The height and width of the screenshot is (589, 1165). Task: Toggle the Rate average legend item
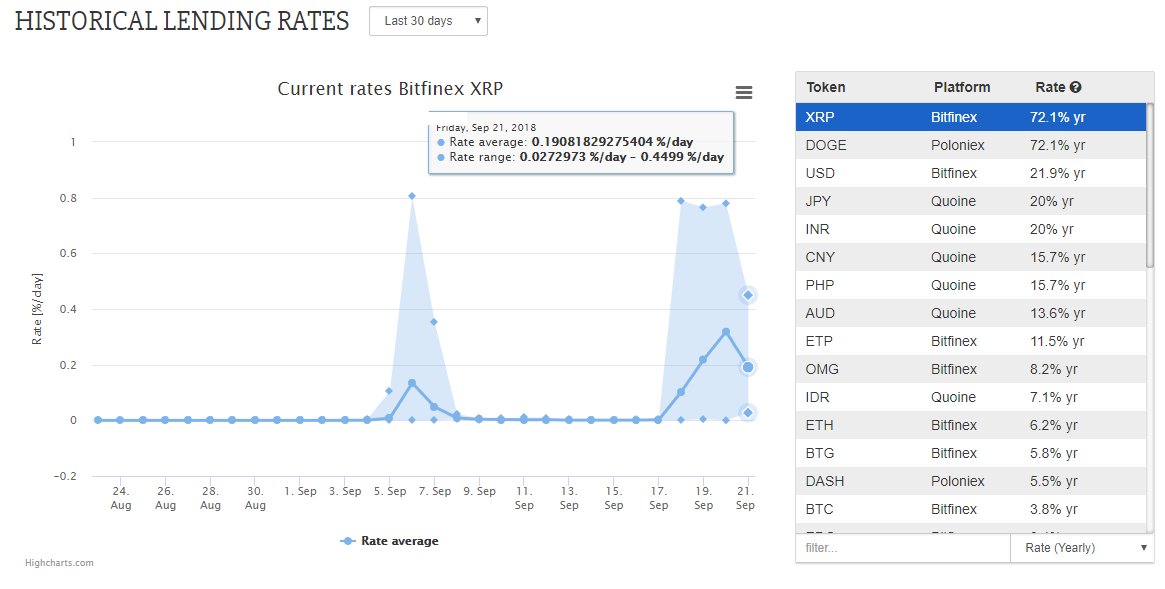pos(389,541)
